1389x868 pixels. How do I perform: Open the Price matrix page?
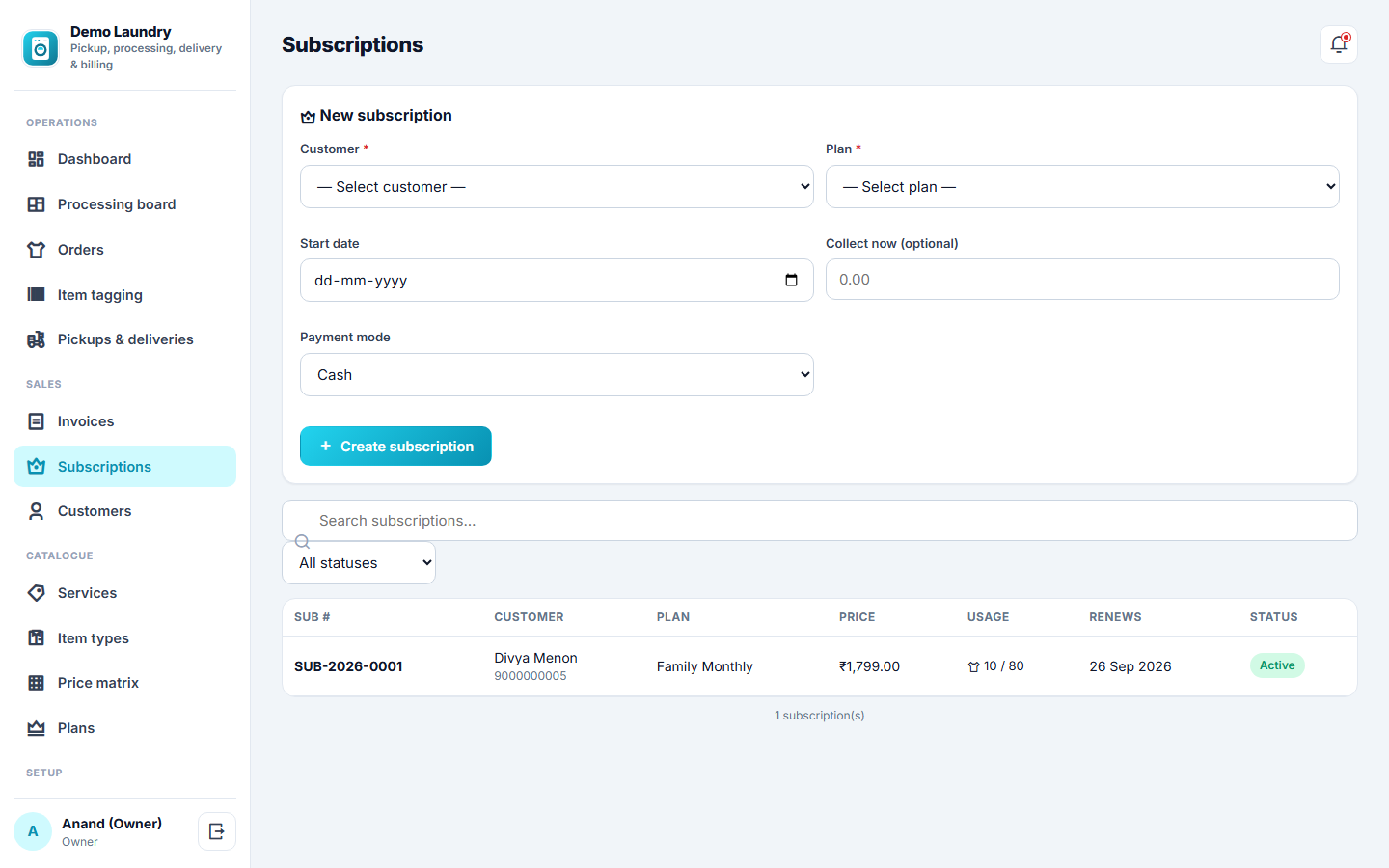pyautogui.click(x=124, y=683)
